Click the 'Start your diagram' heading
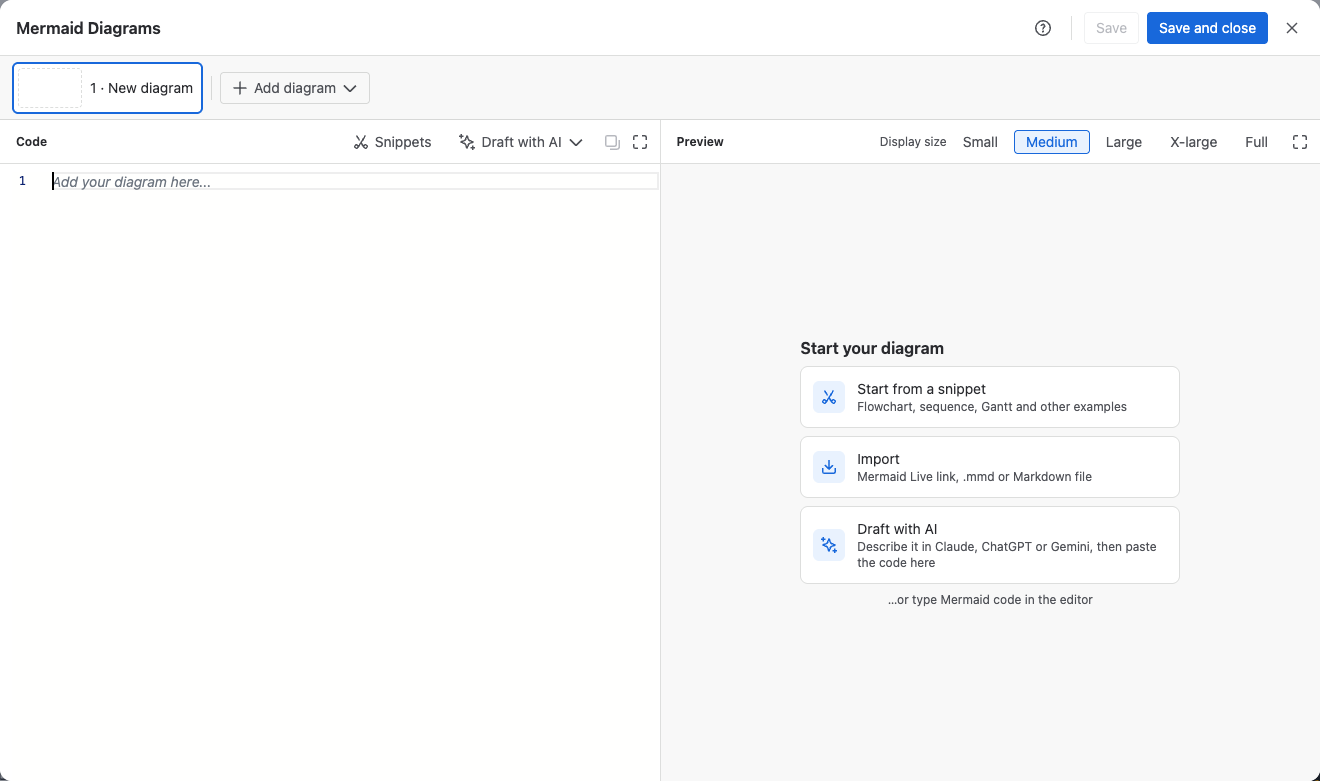The height and width of the screenshot is (781, 1320). click(x=872, y=348)
